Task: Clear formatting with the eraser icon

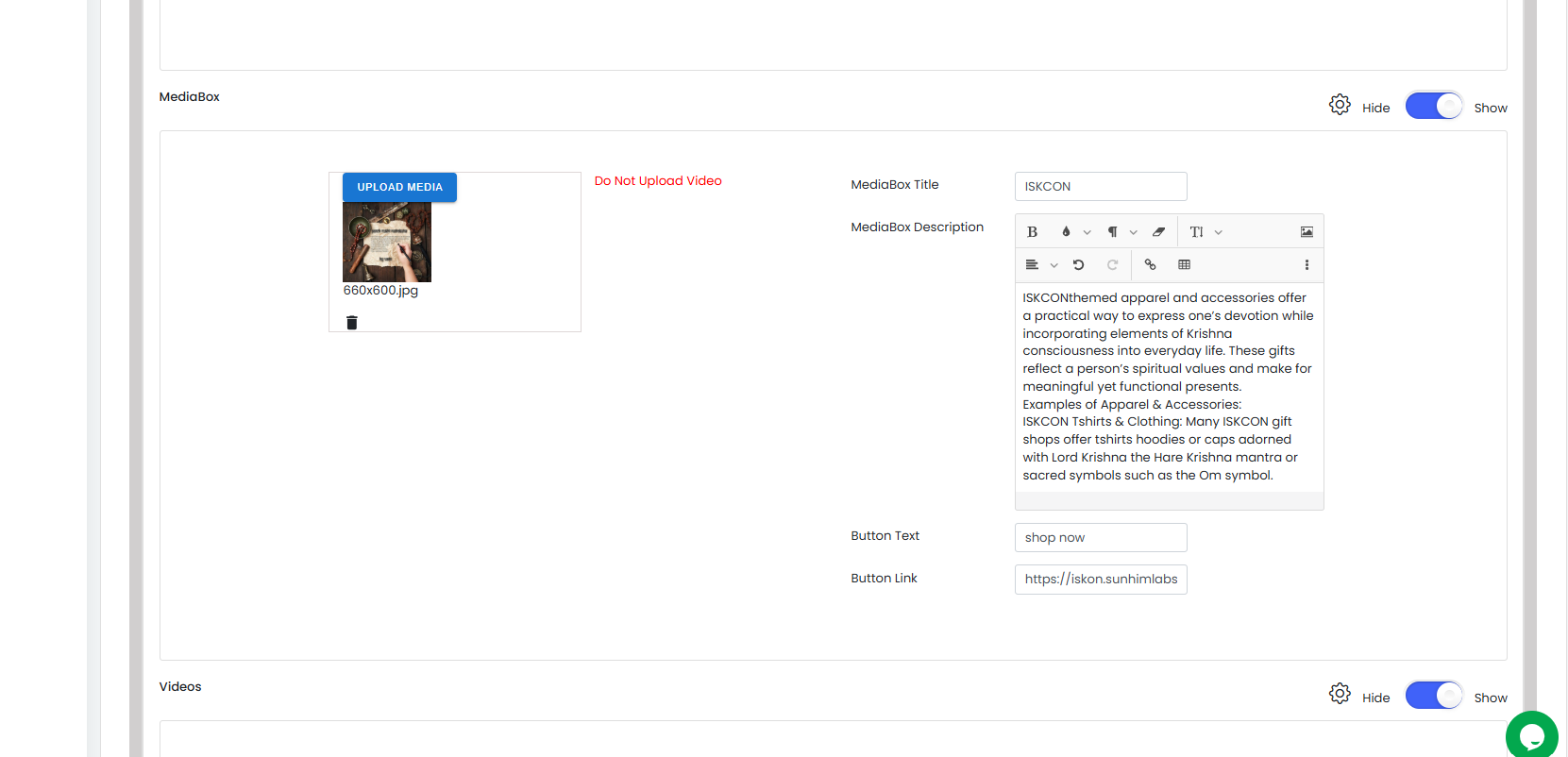Action: pos(1158,232)
